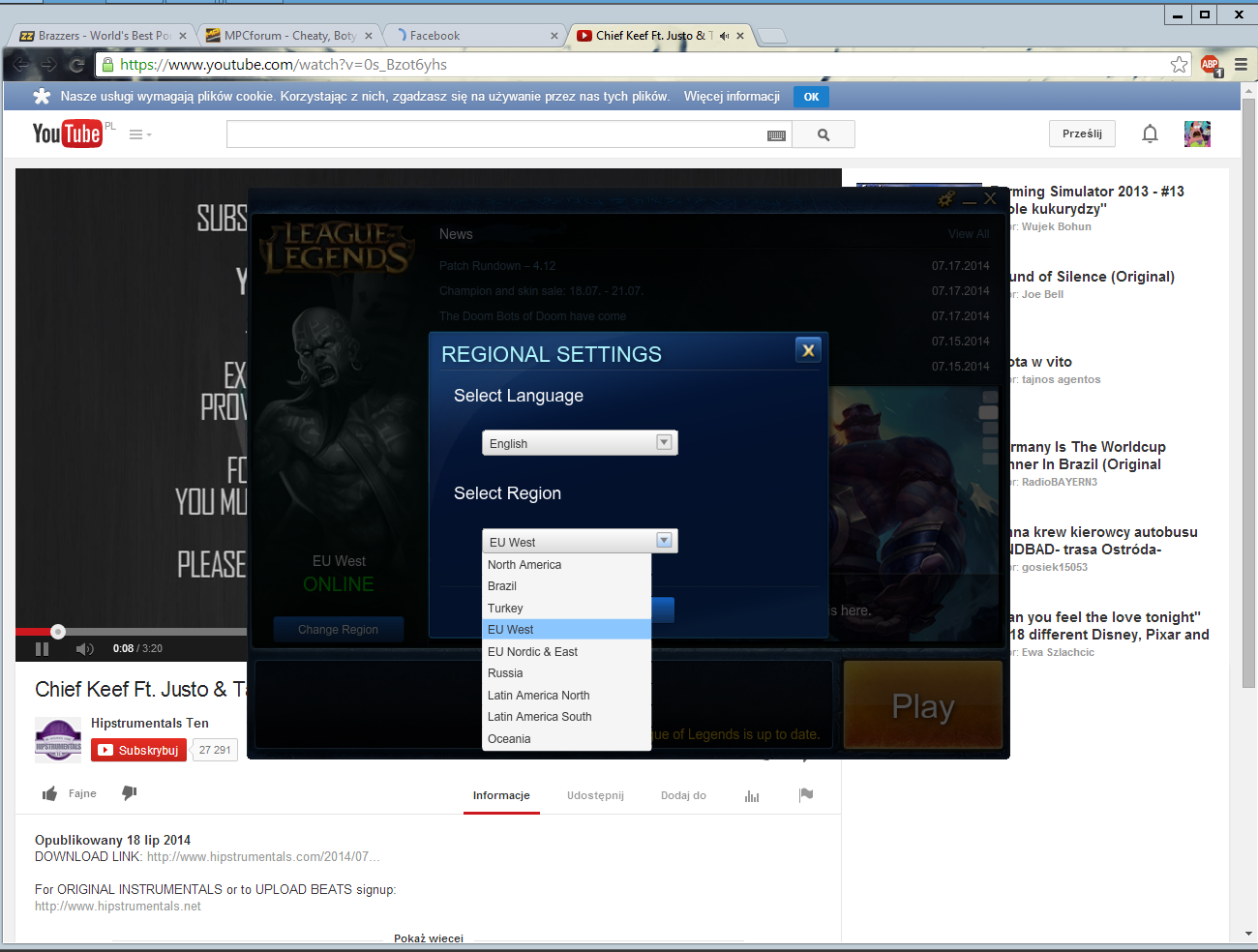Like the video with Fajne
Image resolution: width=1258 pixels, height=952 pixels.
tap(69, 793)
